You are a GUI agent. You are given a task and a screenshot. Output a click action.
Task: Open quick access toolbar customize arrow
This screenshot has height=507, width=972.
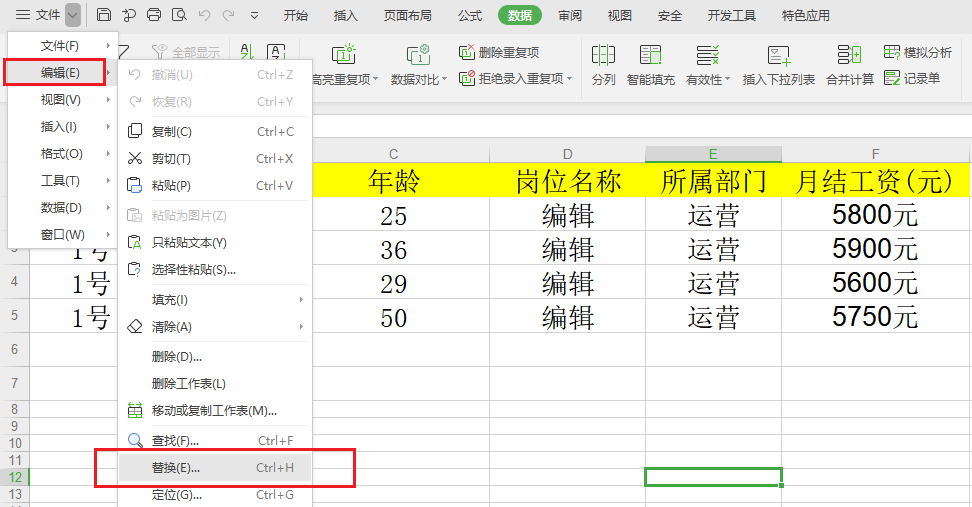[x=254, y=15]
